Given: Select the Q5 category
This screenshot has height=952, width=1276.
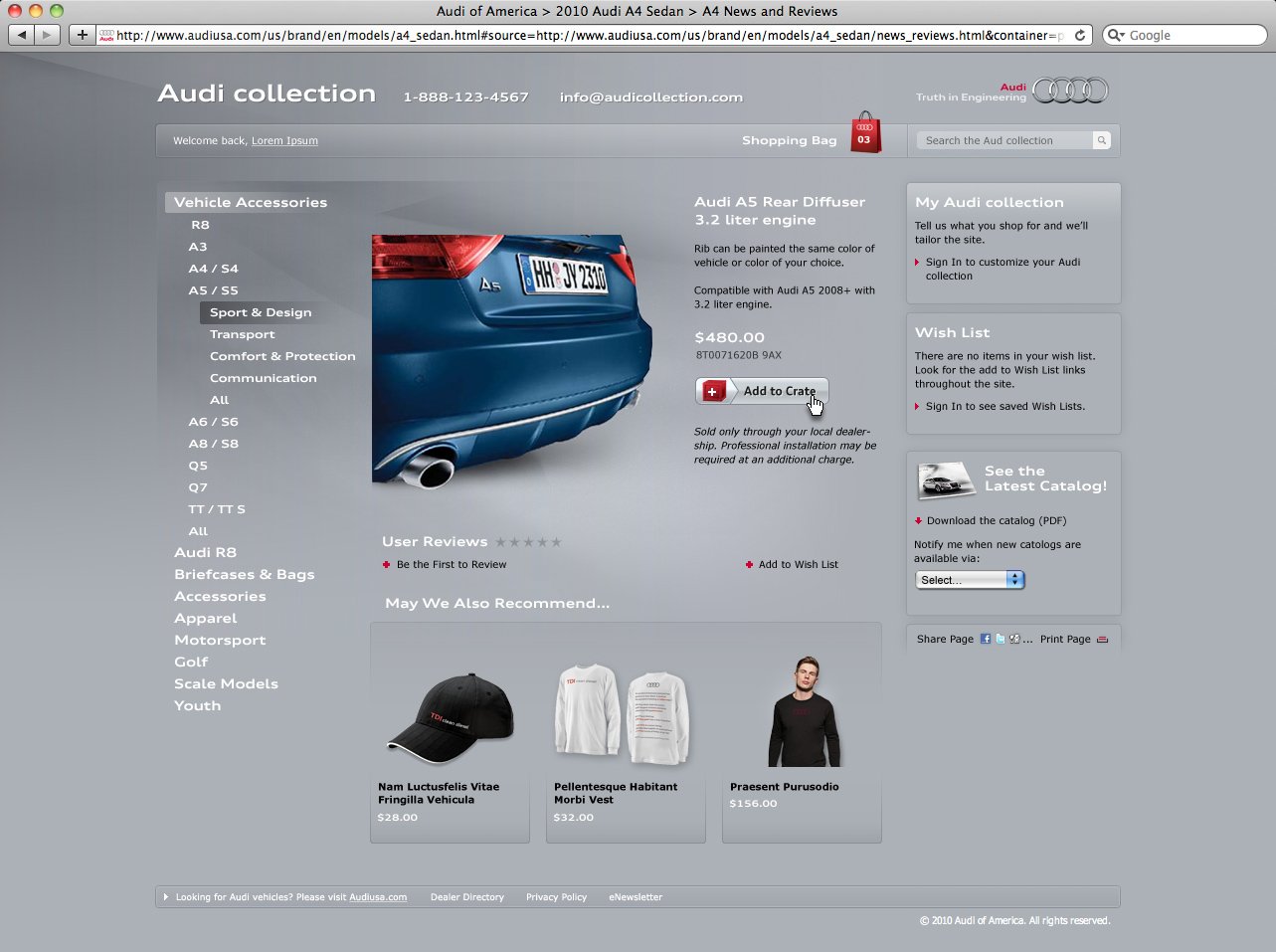Looking at the screenshot, I should tap(198, 466).
